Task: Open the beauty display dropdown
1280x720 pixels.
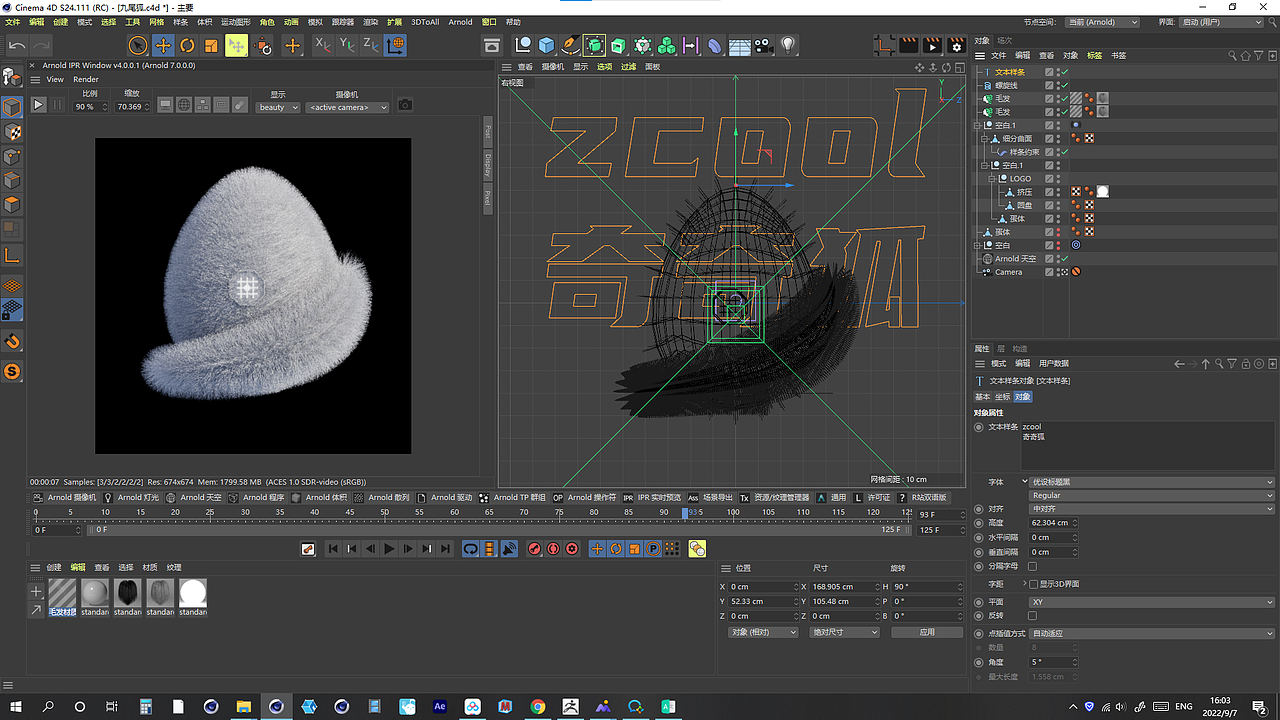Action: [278, 107]
